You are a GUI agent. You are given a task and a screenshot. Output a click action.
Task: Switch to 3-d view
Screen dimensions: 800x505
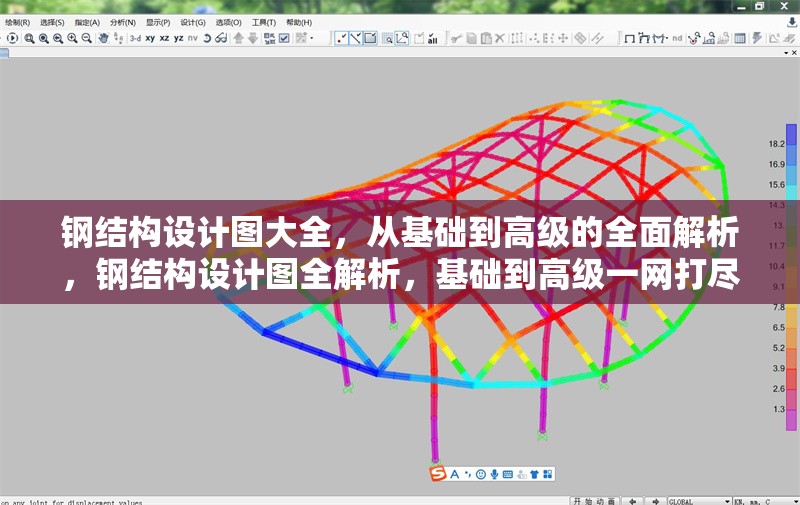[x=135, y=38]
